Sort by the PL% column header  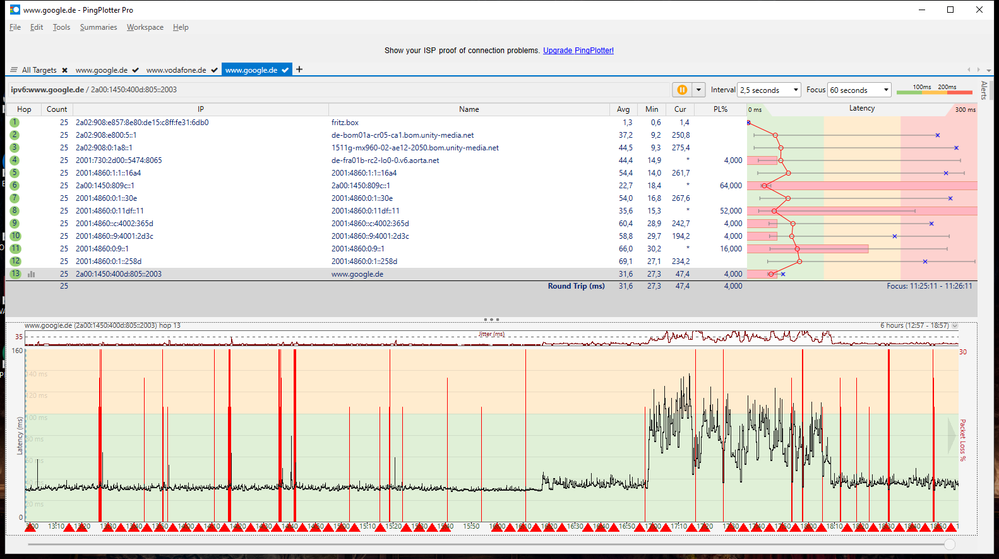tap(720, 110)
